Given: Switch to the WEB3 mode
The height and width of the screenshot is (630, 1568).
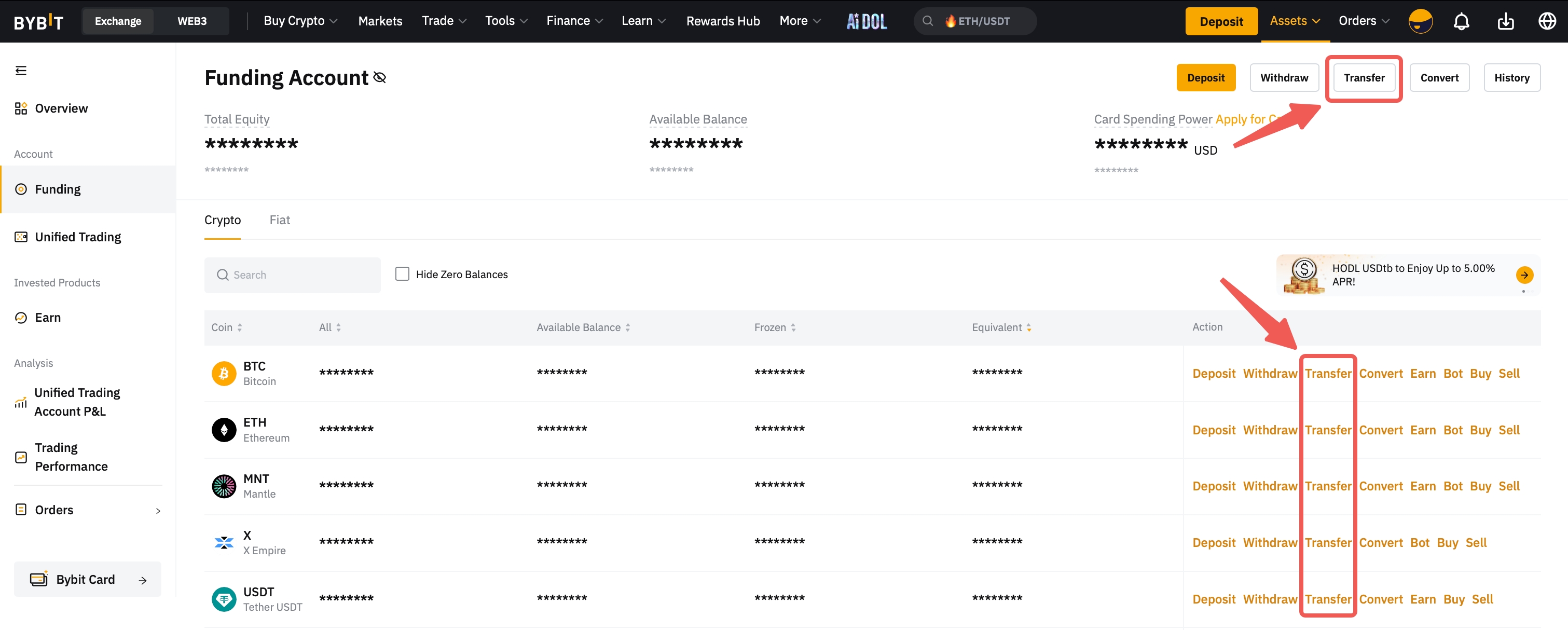Looking at the screenshot, I should (x=192, y=21).
